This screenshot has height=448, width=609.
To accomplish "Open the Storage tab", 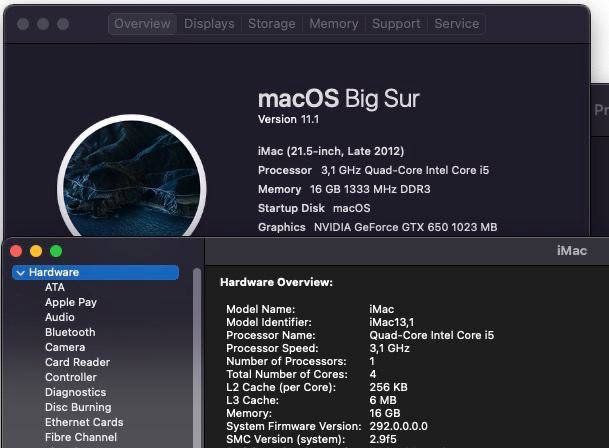I will pyautogui.click(x=271, y=24).
